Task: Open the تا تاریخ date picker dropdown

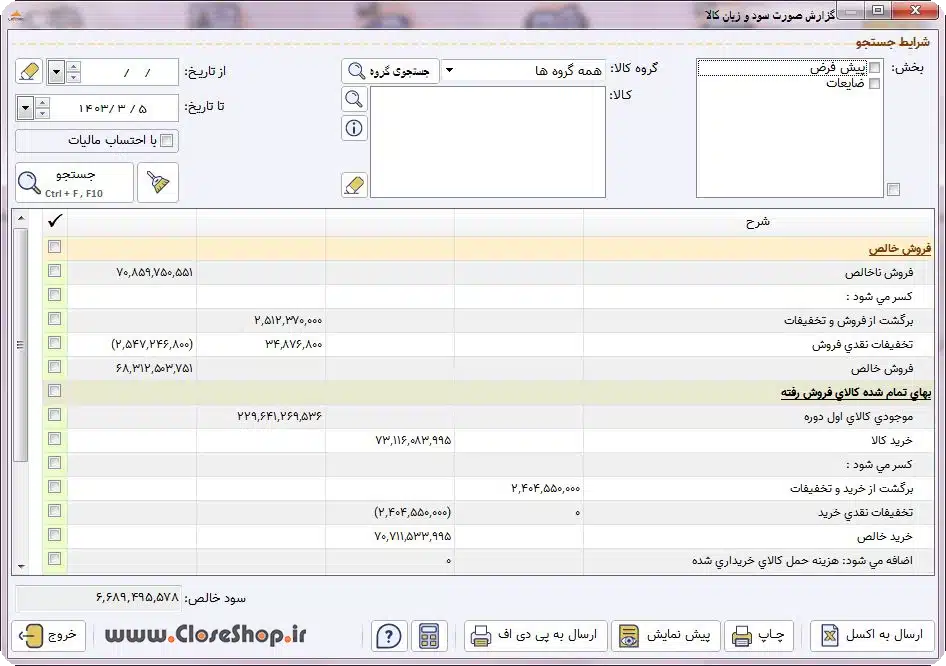Action: [x=25, y=109]
